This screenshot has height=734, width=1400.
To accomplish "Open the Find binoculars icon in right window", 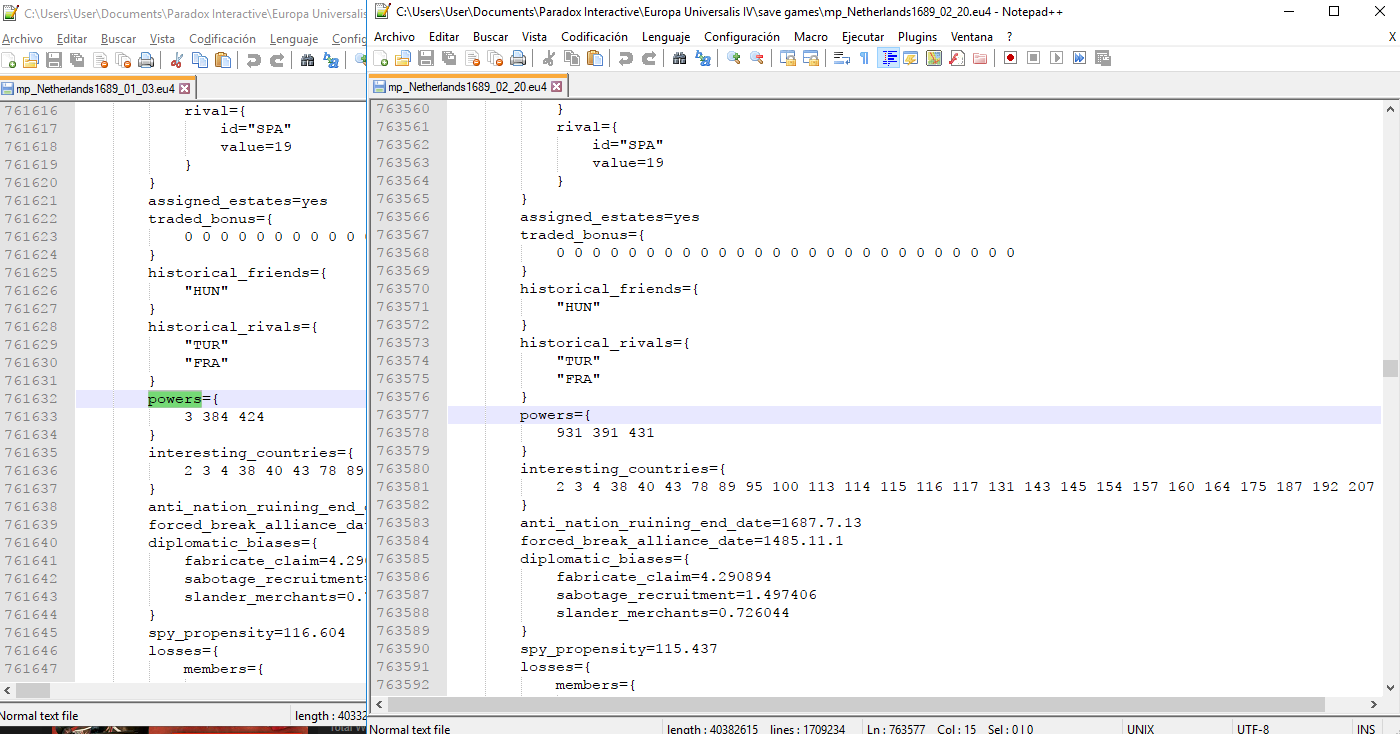I will [680, 58].
